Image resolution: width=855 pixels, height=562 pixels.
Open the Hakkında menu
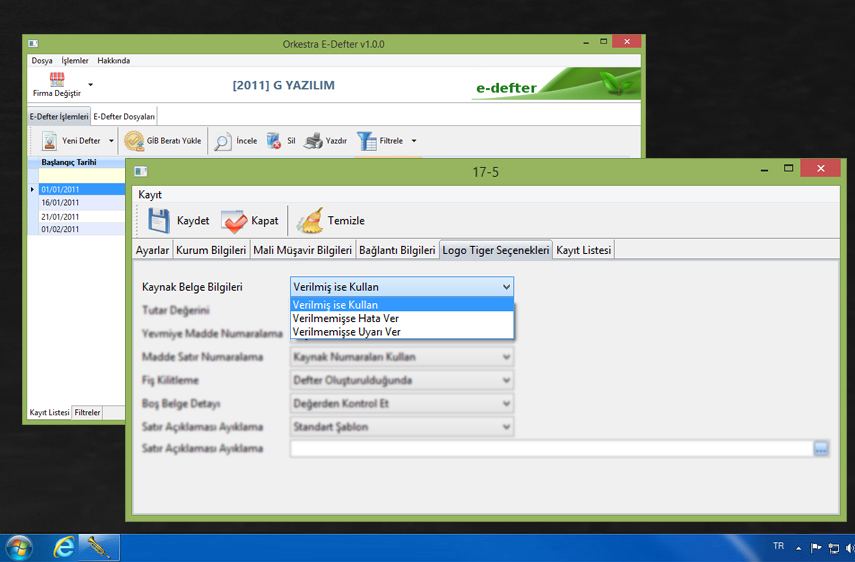coord(113,61)
